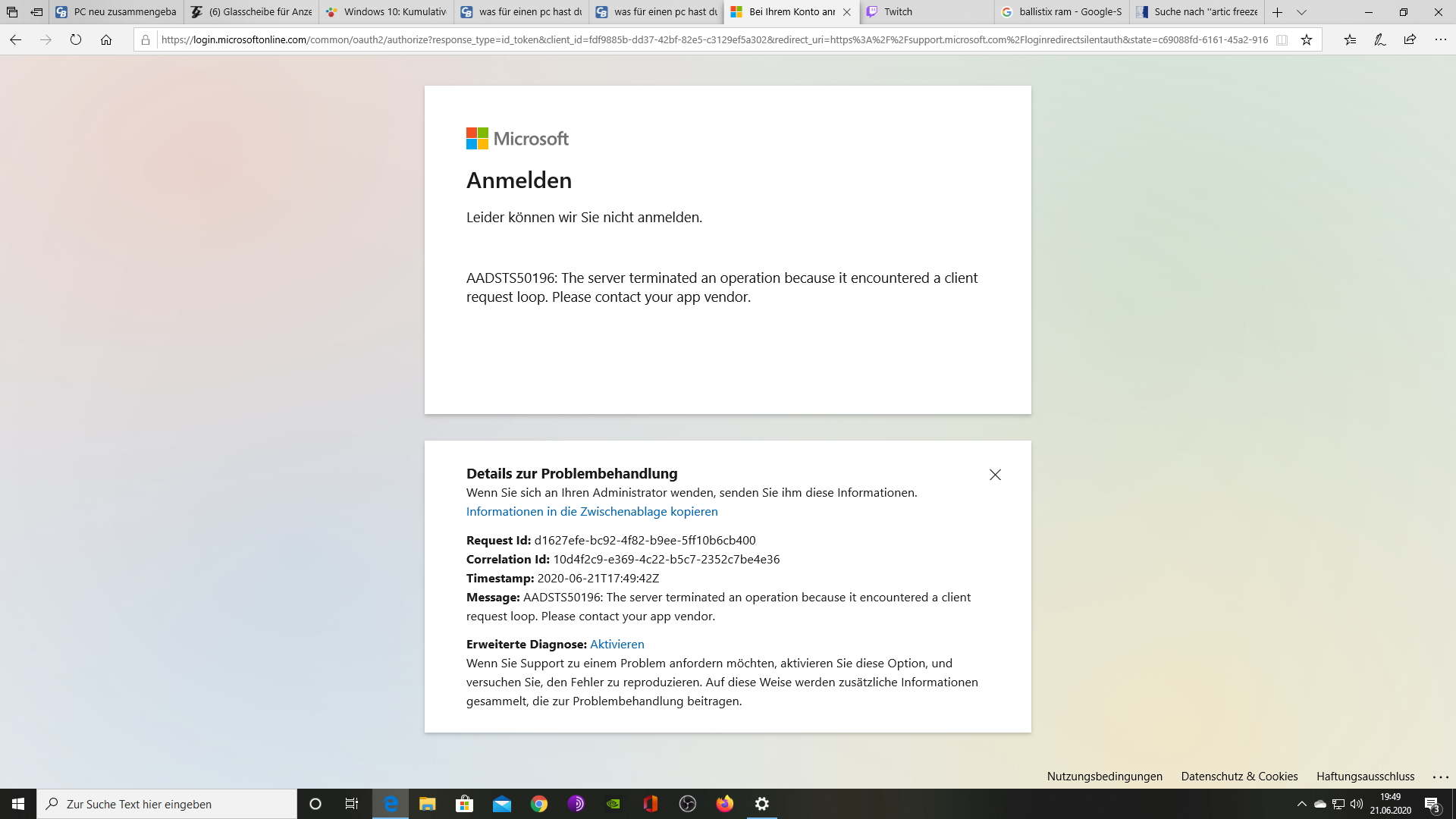
Task: Open Datenschutz & Cookies footer link
Action: 1239,777
